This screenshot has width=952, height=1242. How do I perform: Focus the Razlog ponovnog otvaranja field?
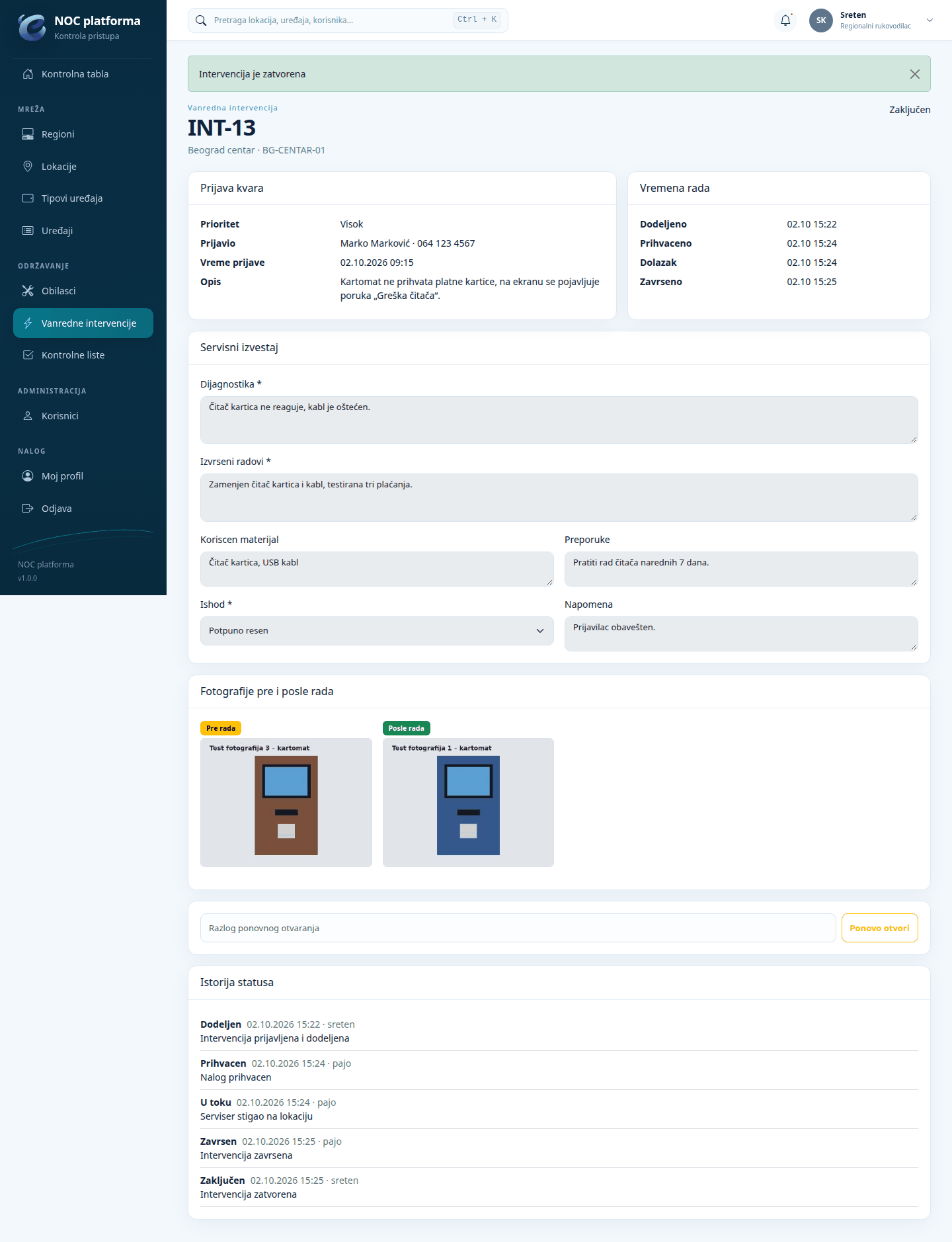click(x=518, y=929)
